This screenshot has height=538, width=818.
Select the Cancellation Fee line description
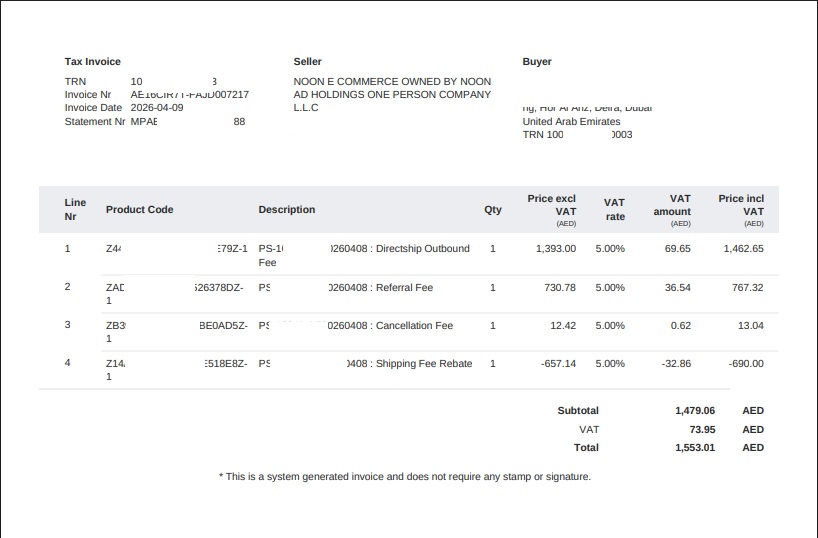(x=355, y=326)
